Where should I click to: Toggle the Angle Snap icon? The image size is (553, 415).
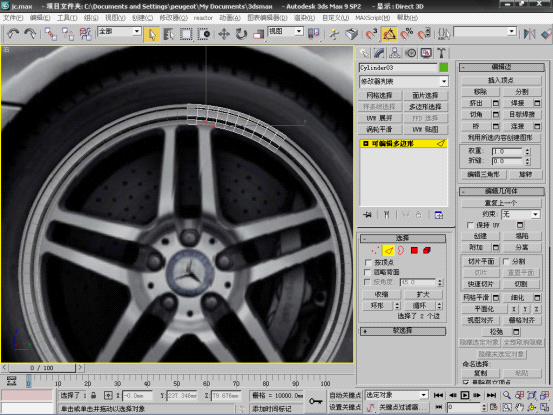click(x=389, y=34)
